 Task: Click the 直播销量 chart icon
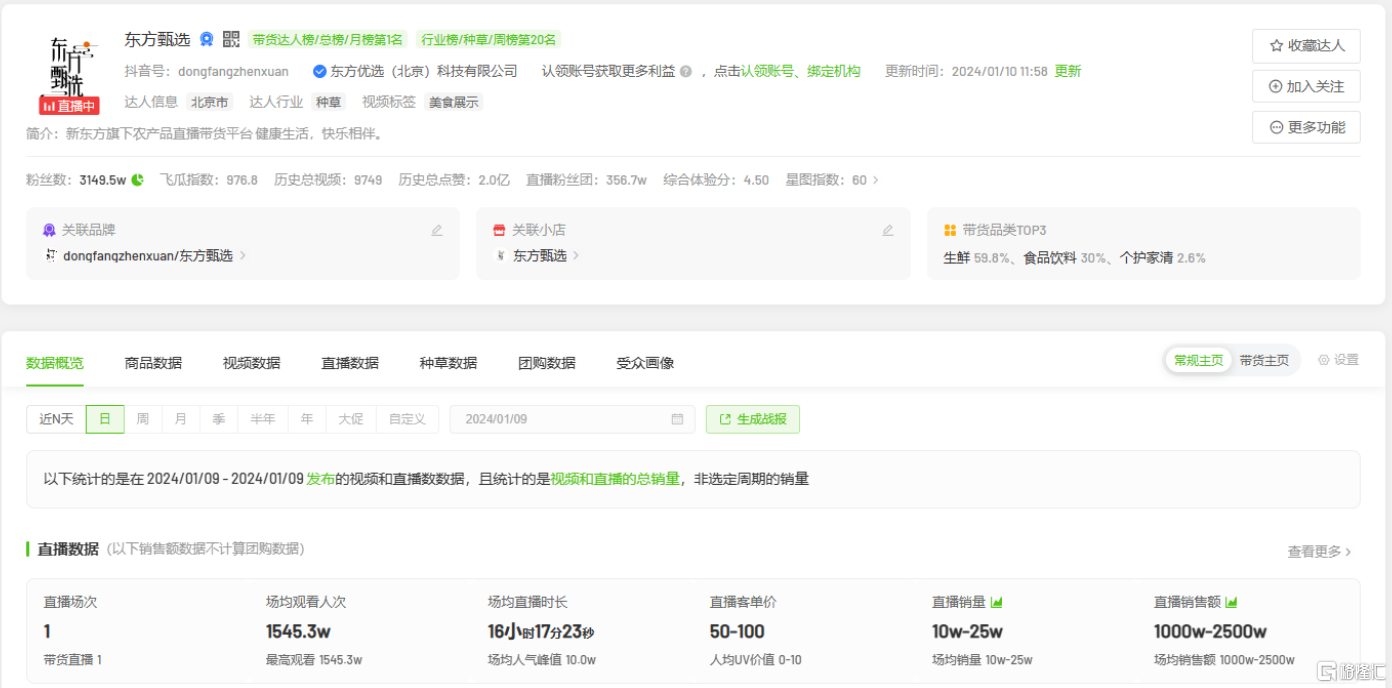pos(996,602)
